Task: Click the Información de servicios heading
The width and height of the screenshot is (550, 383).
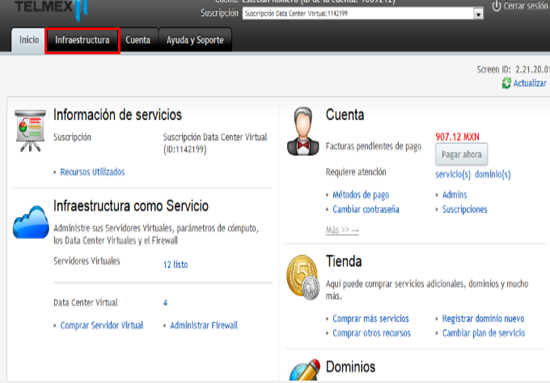Action: coord(118,115)
